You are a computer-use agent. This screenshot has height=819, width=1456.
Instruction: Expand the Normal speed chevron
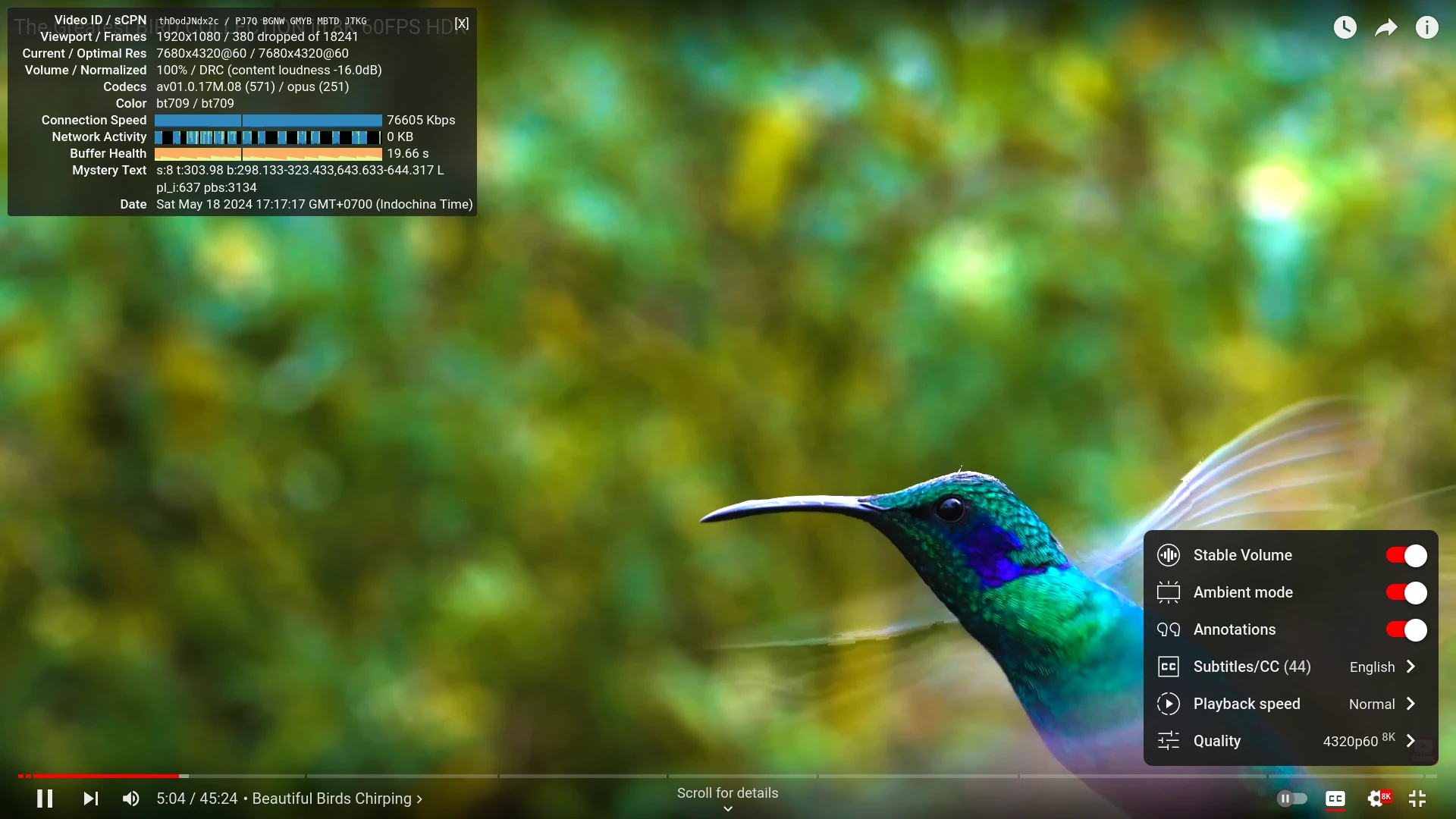click(1410, 704)
